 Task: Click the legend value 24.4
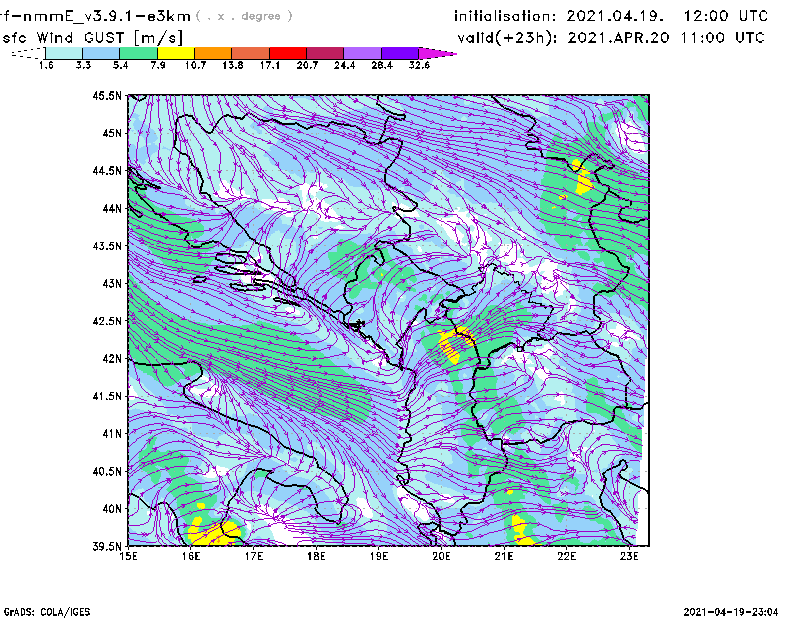tap(344, 65)
